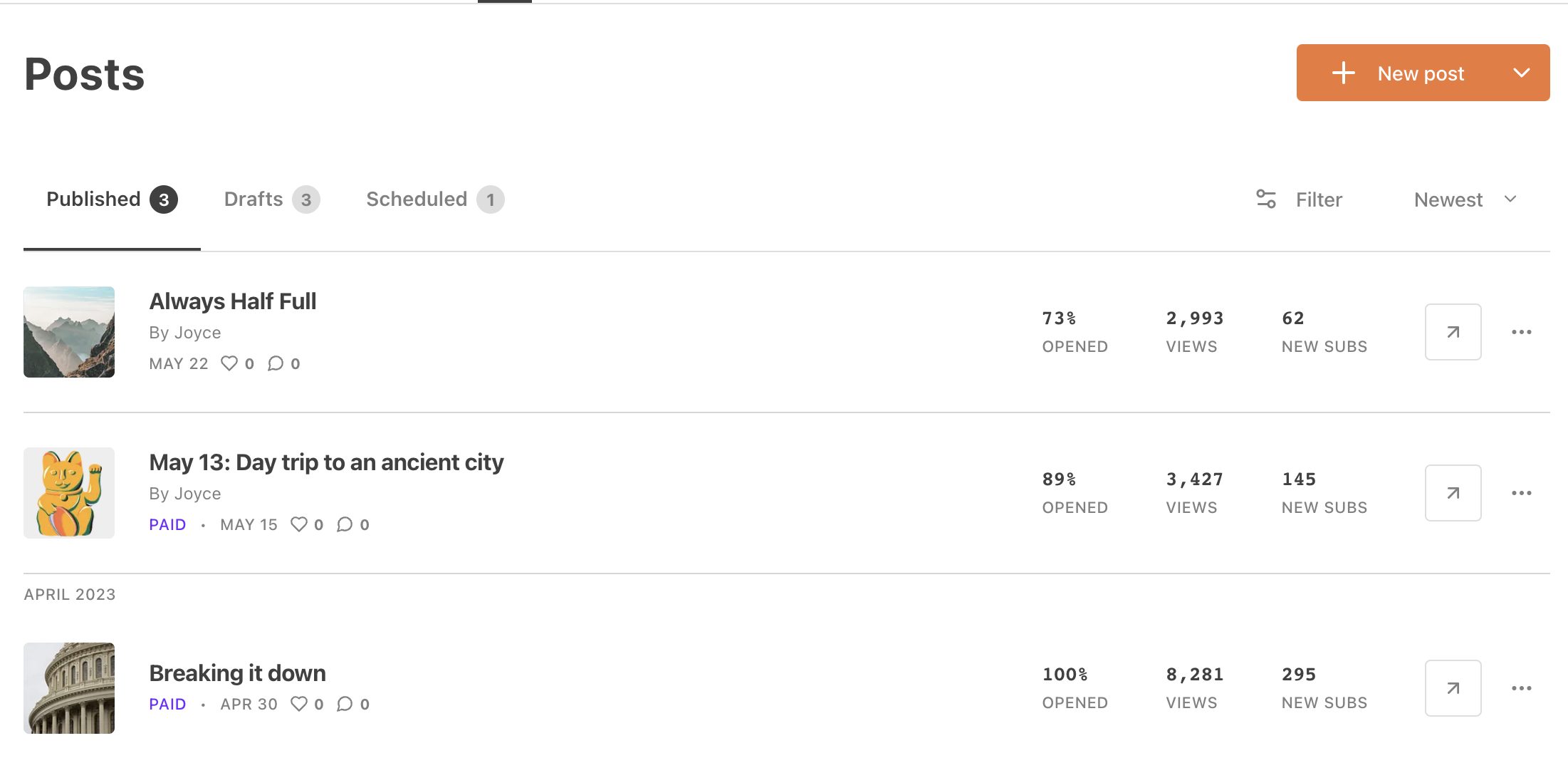Open three-dot menu for May 13 post

(x=1521, y=493)
